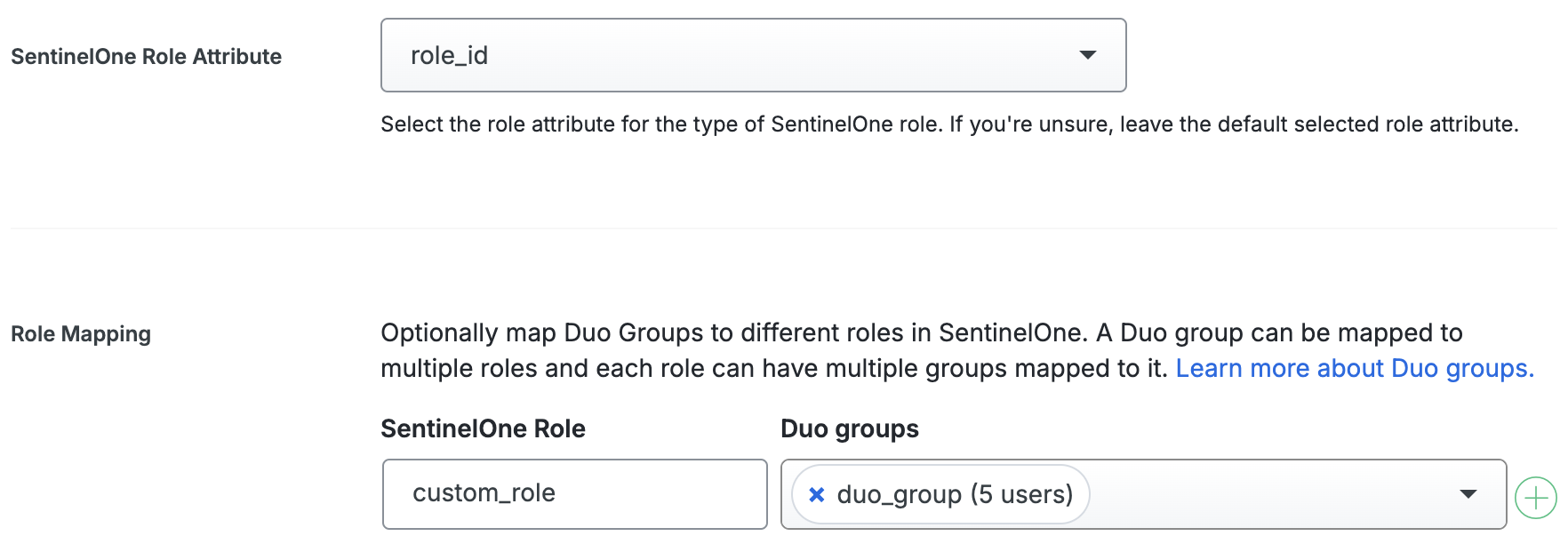Click inside the custom_role input field
This screenshot has height=544, width=1568.
[573, 494]
